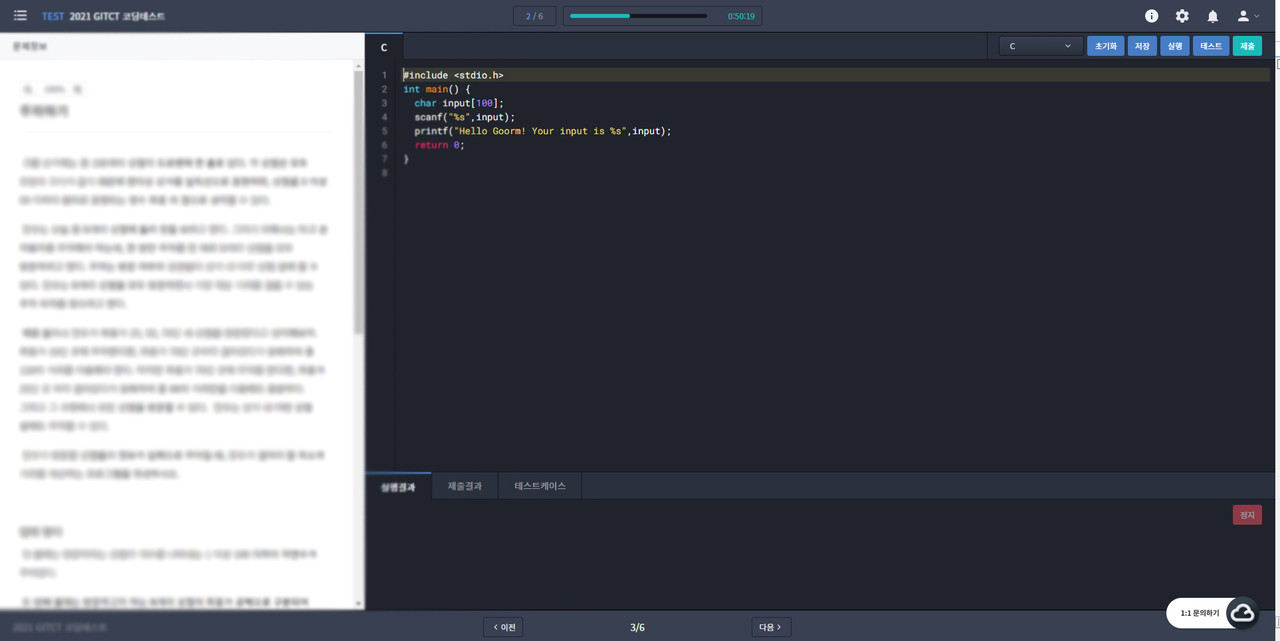This screenshot has width=1280, height=641.
Task: Stop execution with the red 정지 button
Action: (x=1246, y=515)
